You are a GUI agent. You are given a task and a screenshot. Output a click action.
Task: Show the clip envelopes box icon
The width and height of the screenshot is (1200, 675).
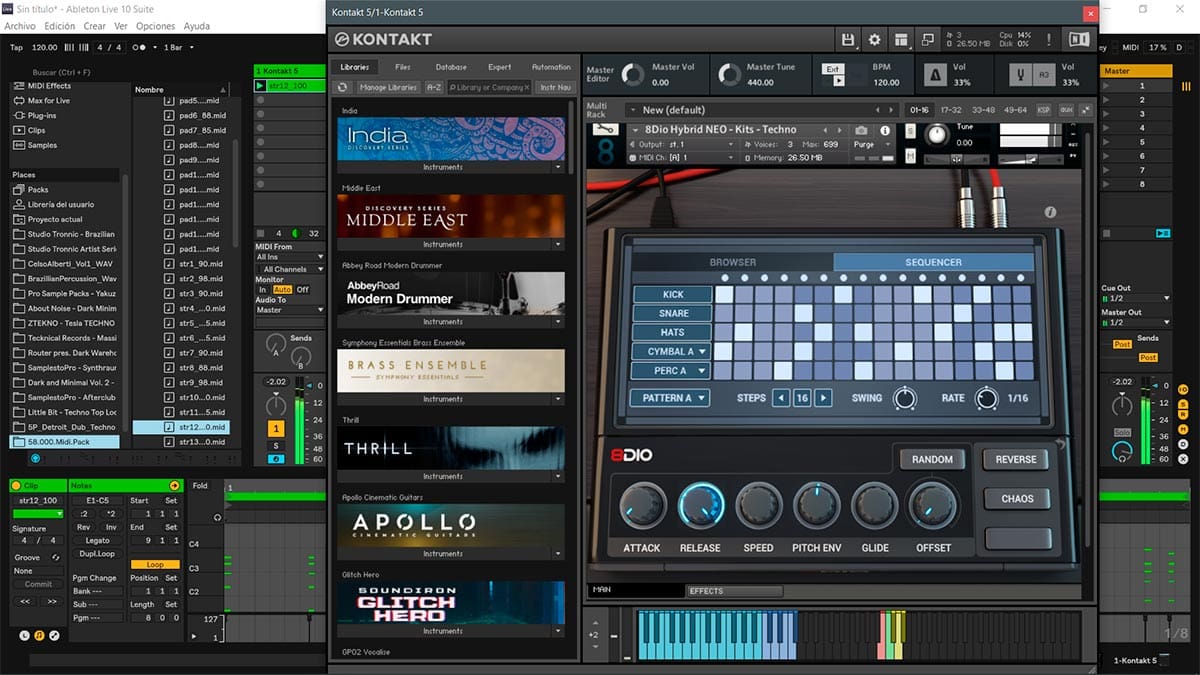click(x=54, y=635)
